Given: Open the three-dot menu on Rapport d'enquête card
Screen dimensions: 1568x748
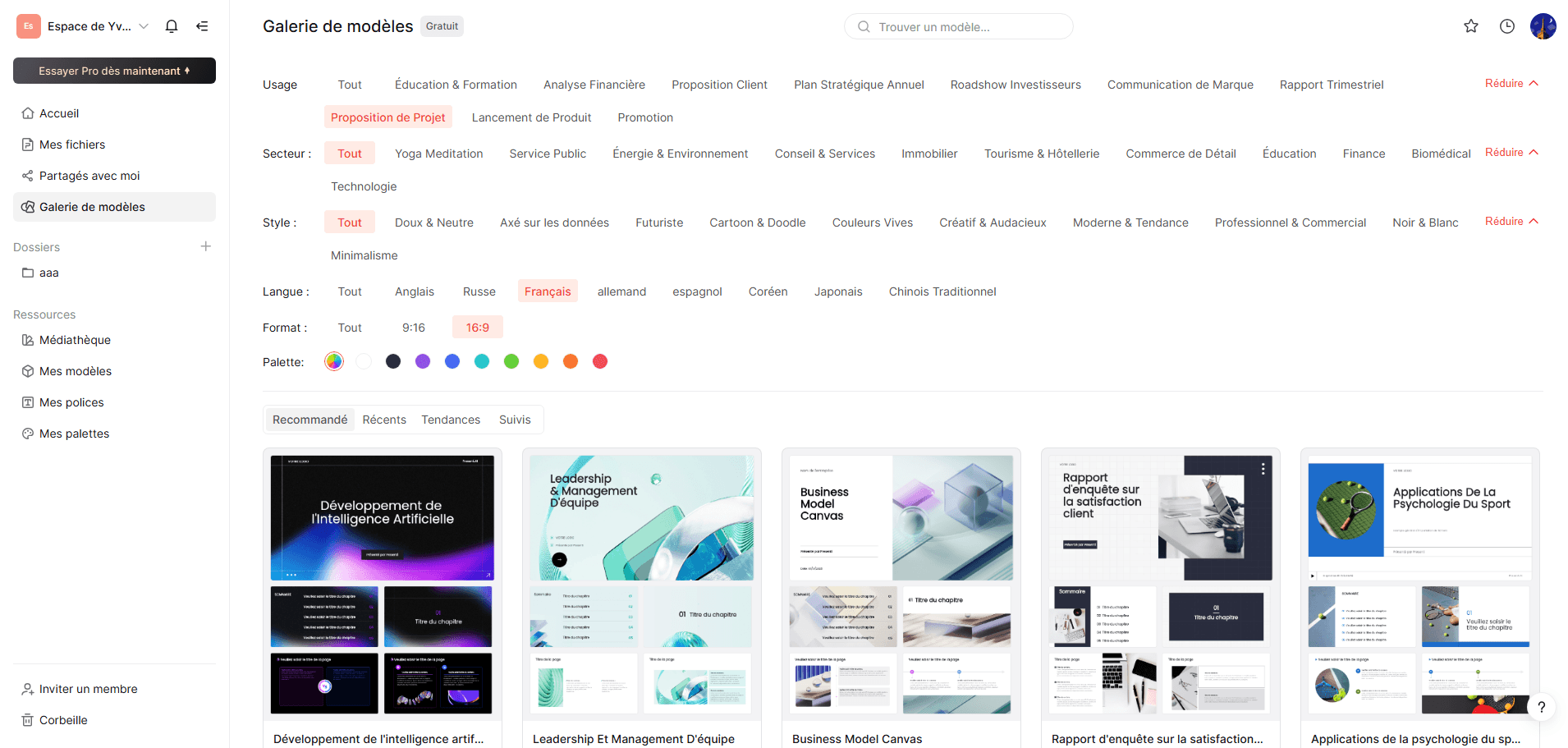Looking at the screenshot, I should 1263,469.
